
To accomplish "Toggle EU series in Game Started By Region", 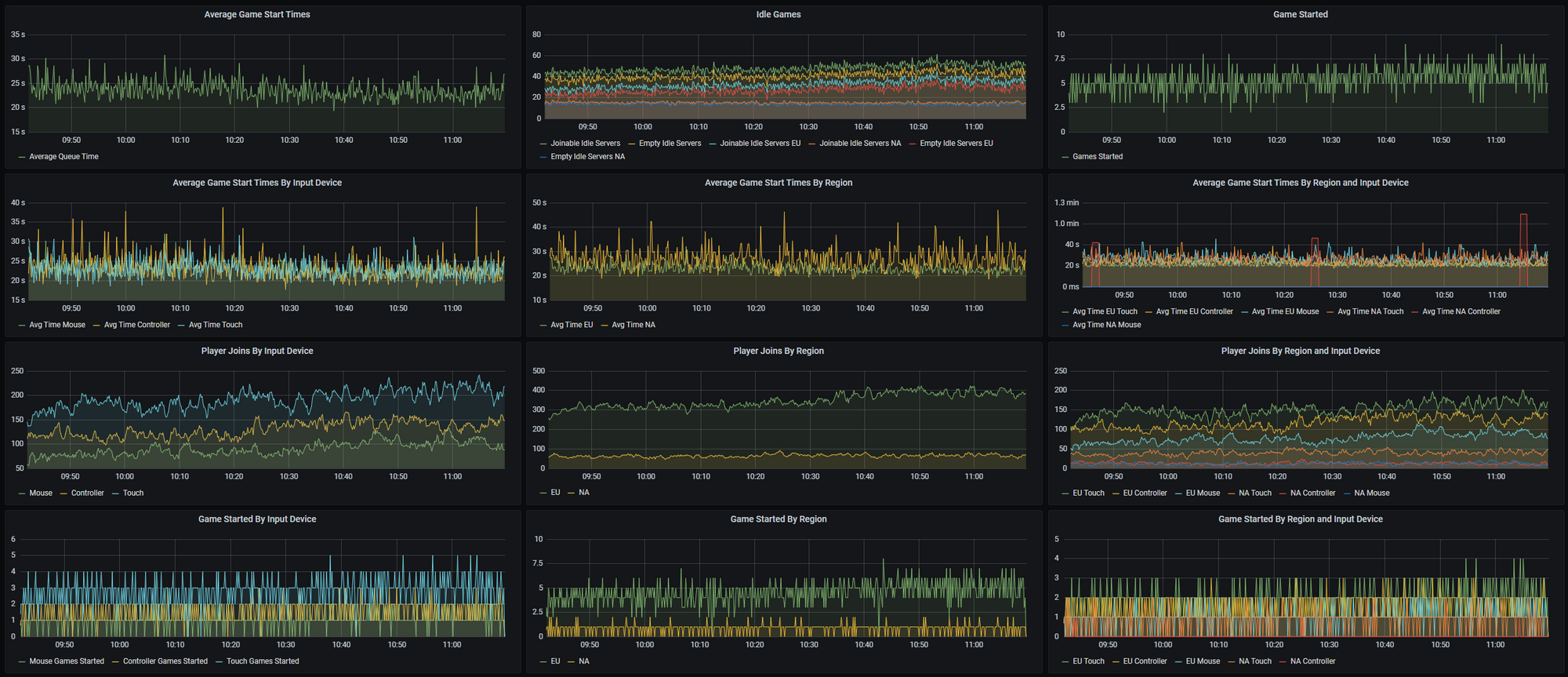I will pos(555,661).
